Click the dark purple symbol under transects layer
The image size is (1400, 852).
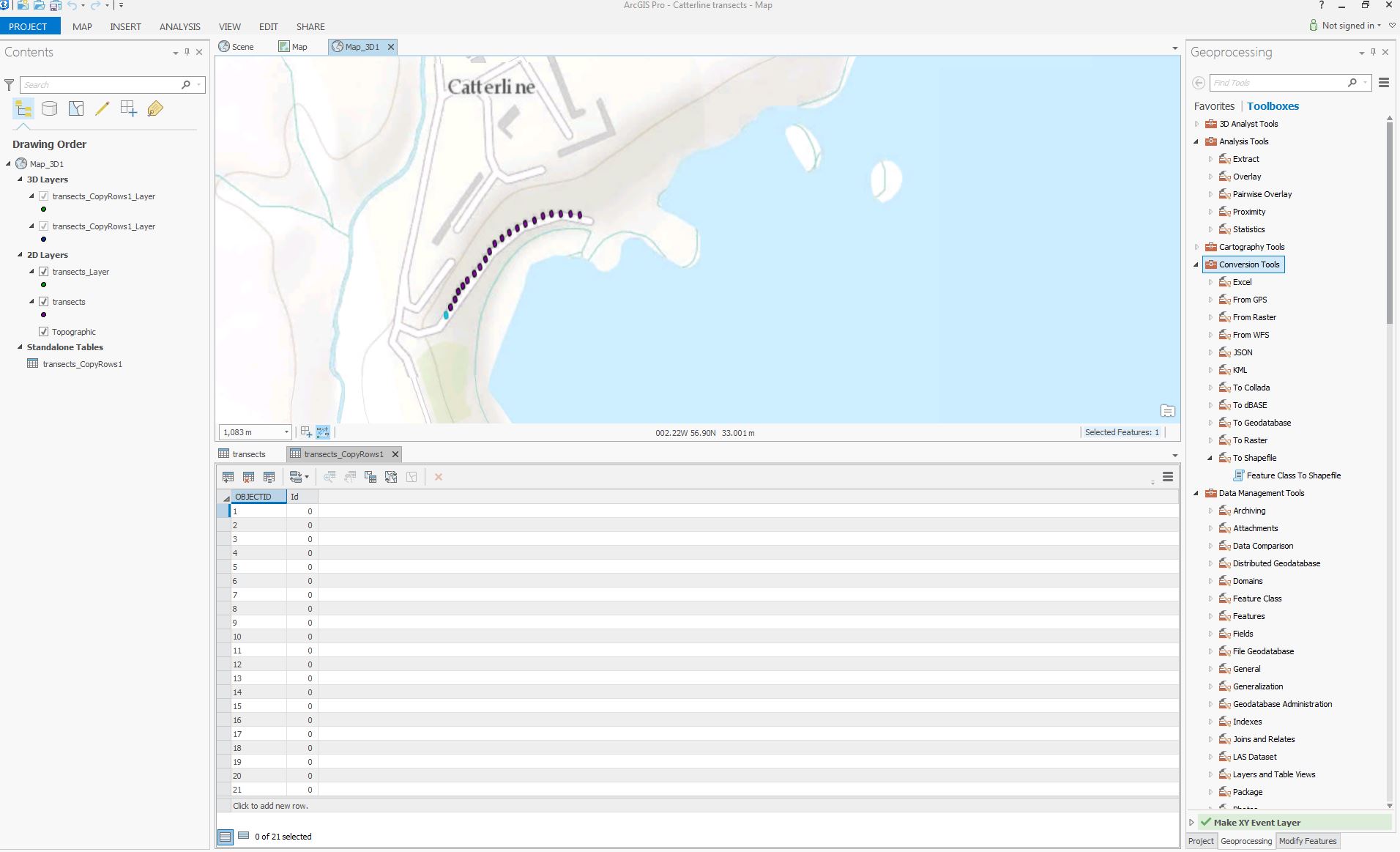pyautogui.click(x=44, y=315)
